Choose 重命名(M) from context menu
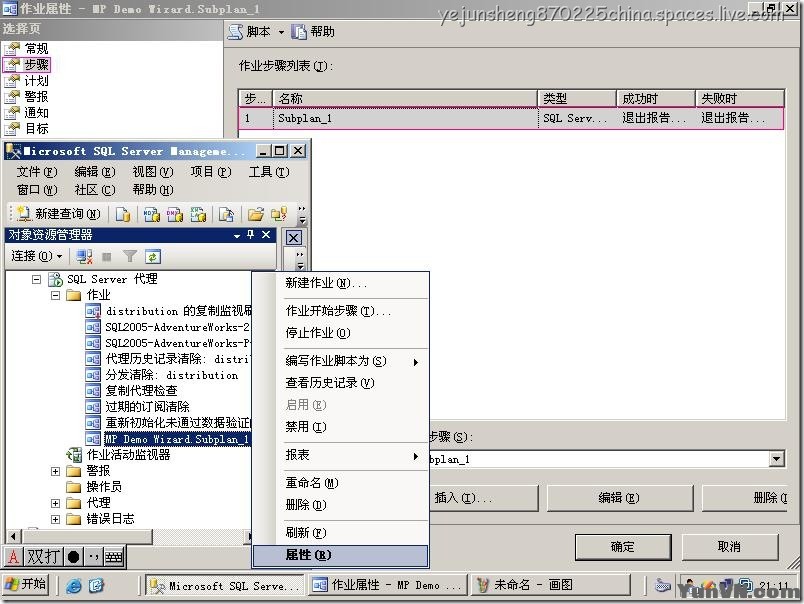Screen dimensions: 804x604 tap(340, 483)
